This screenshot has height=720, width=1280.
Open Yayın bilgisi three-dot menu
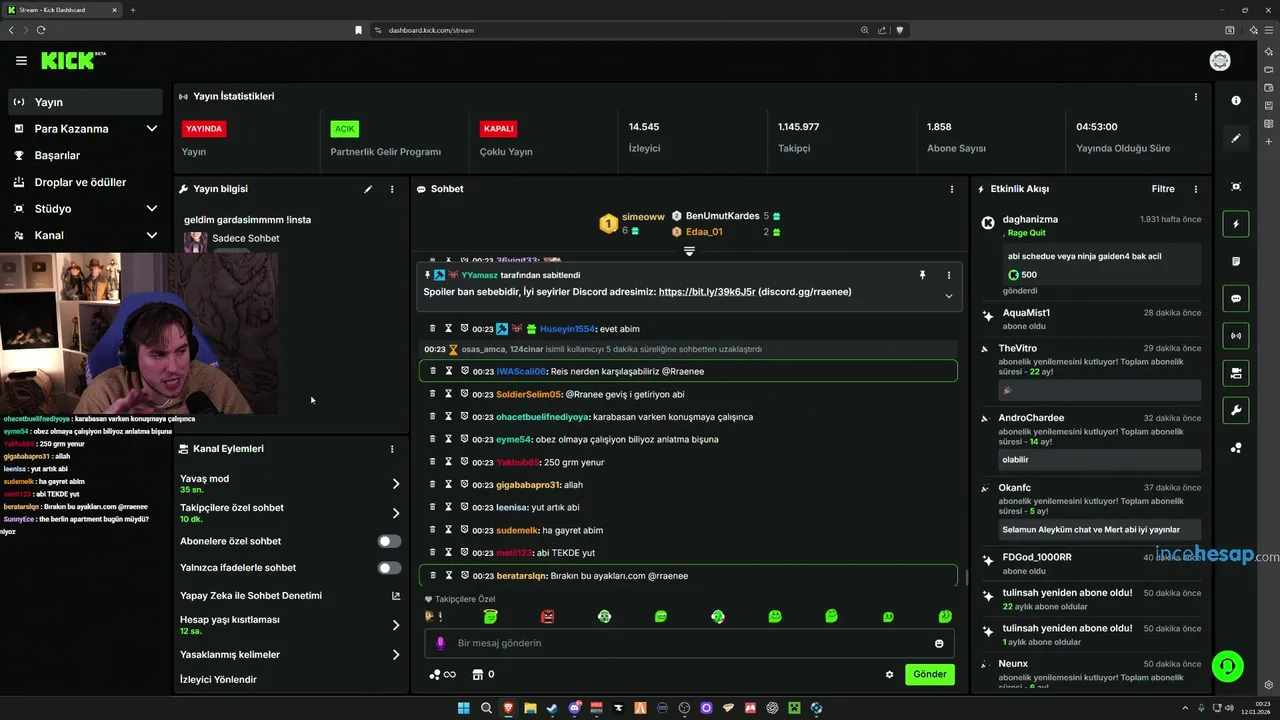[392, 189]
